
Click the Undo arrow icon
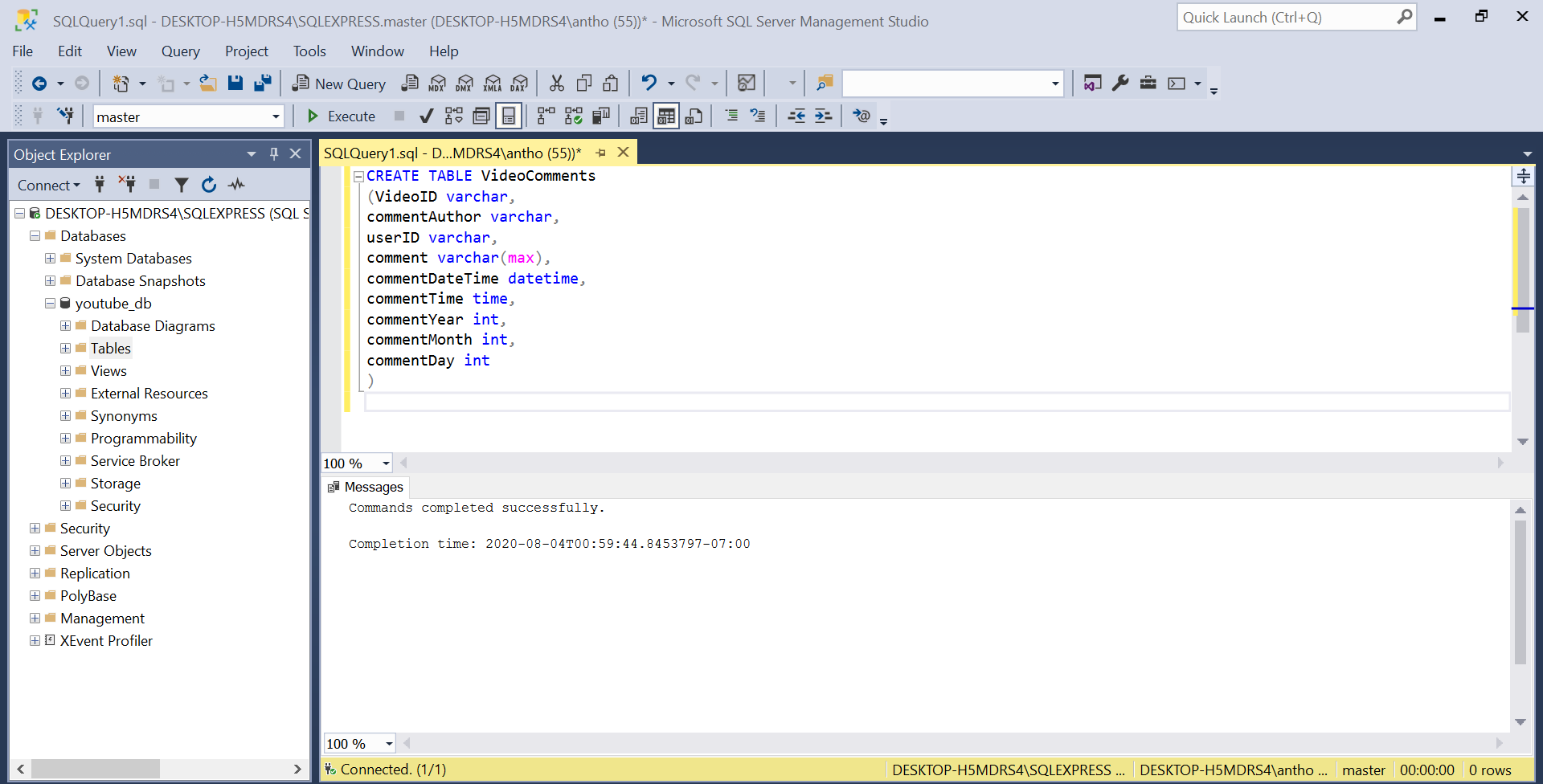click(x=649, y=83)
